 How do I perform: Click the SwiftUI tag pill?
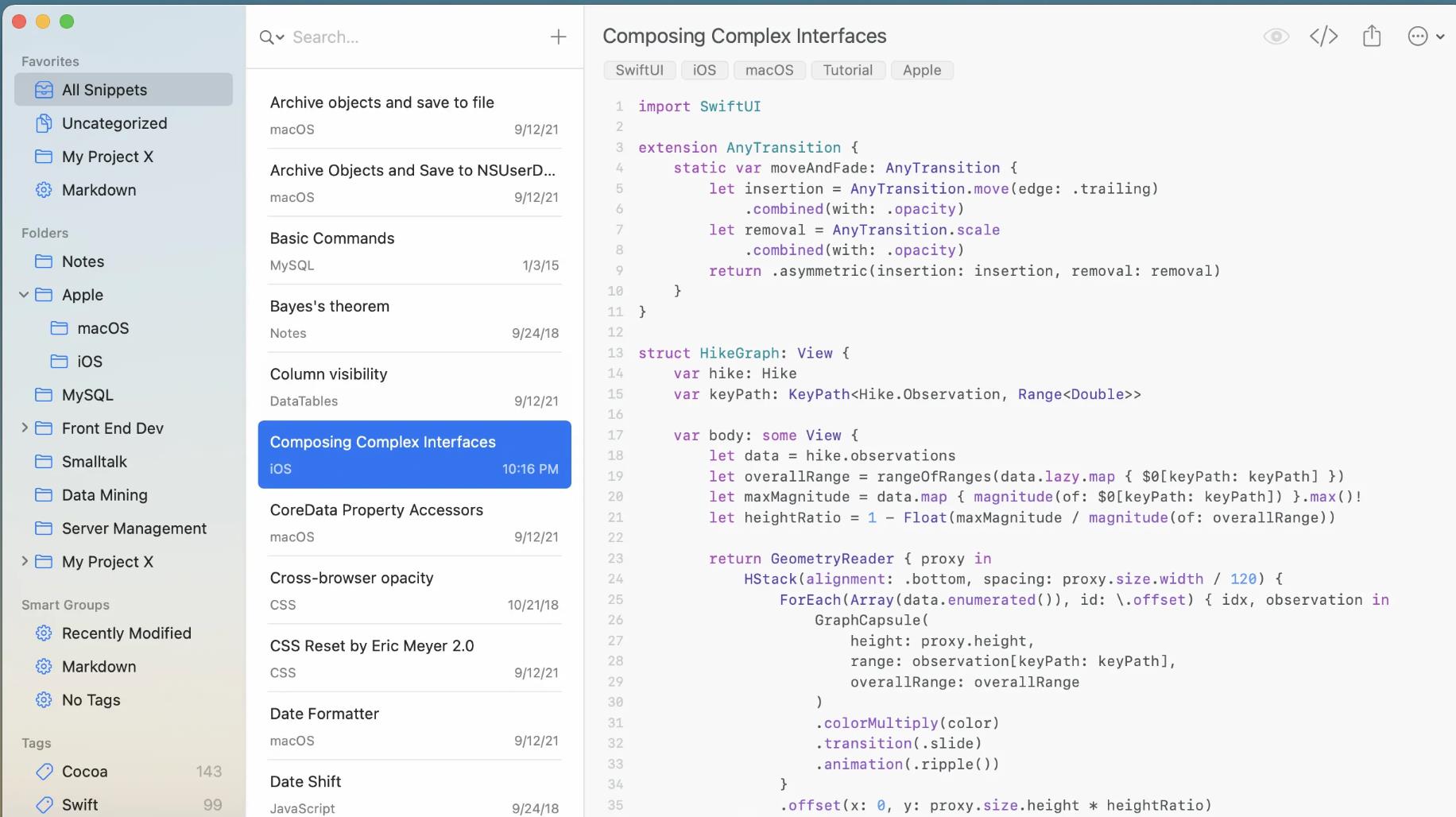(x=639, y=70)
